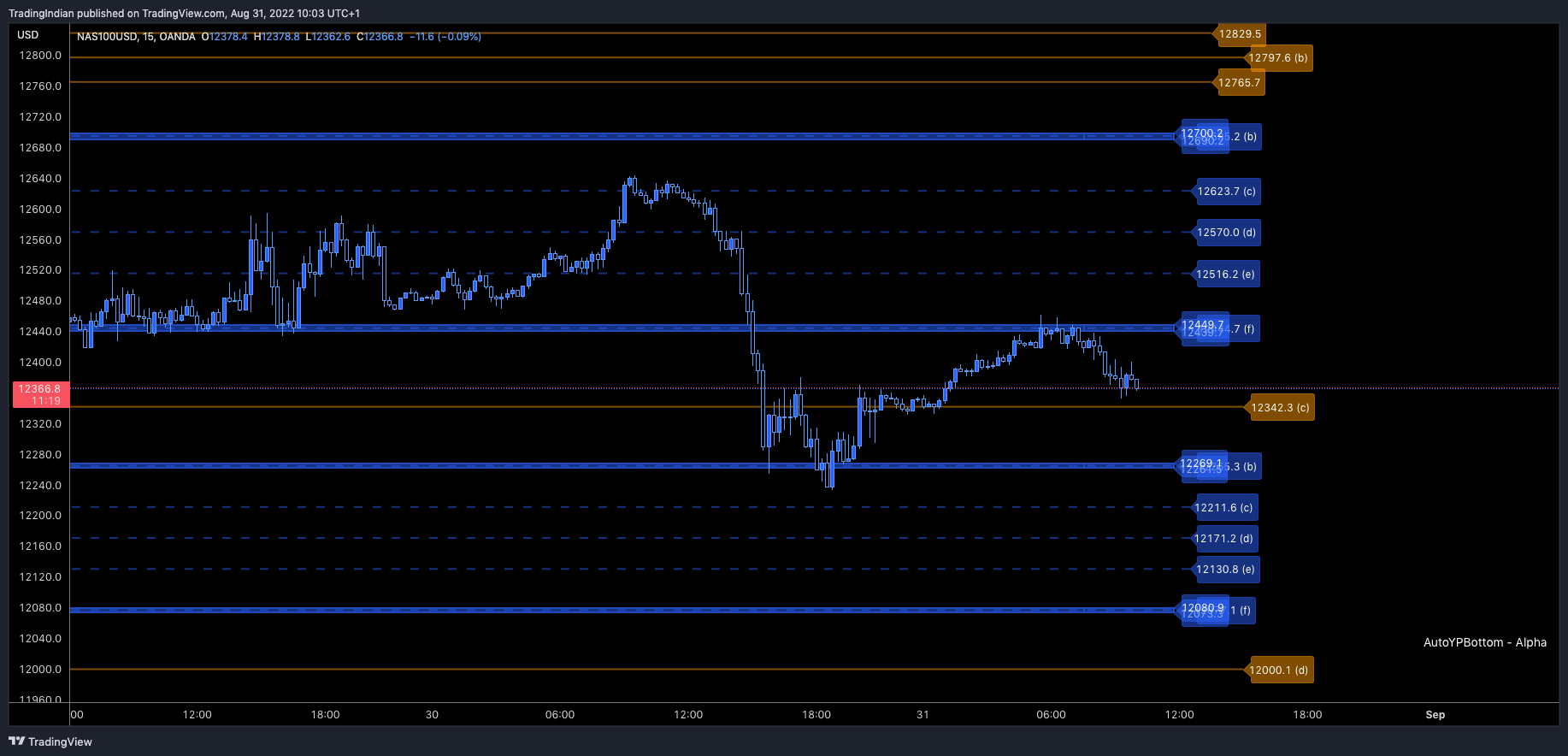The width and height of the screenshot is (1568, 756).
Task: Click the 12516.2 (e) blue level label
Action: 1226,275
